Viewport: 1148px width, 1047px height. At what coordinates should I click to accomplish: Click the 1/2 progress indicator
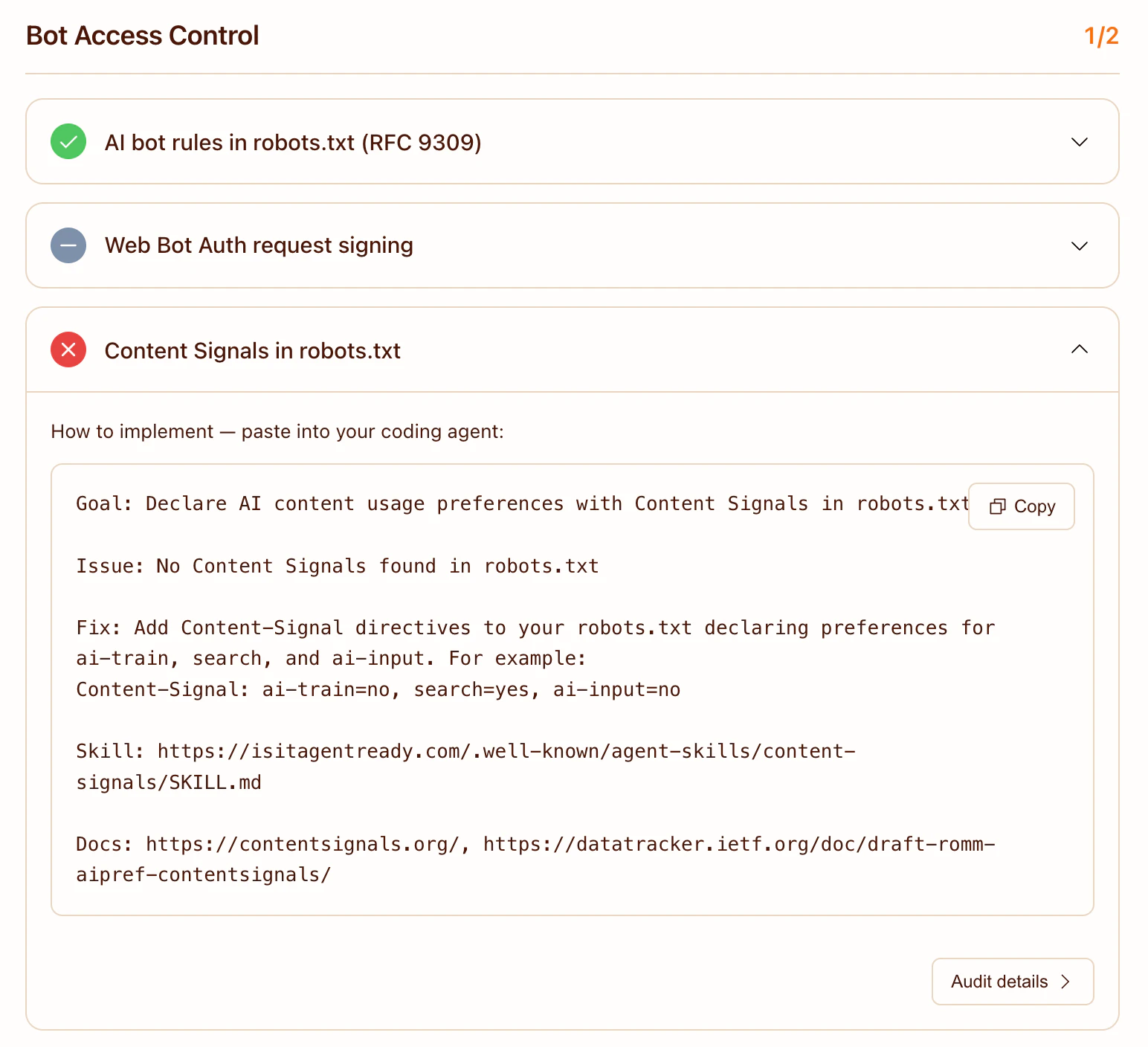[x=1101, y=35]
